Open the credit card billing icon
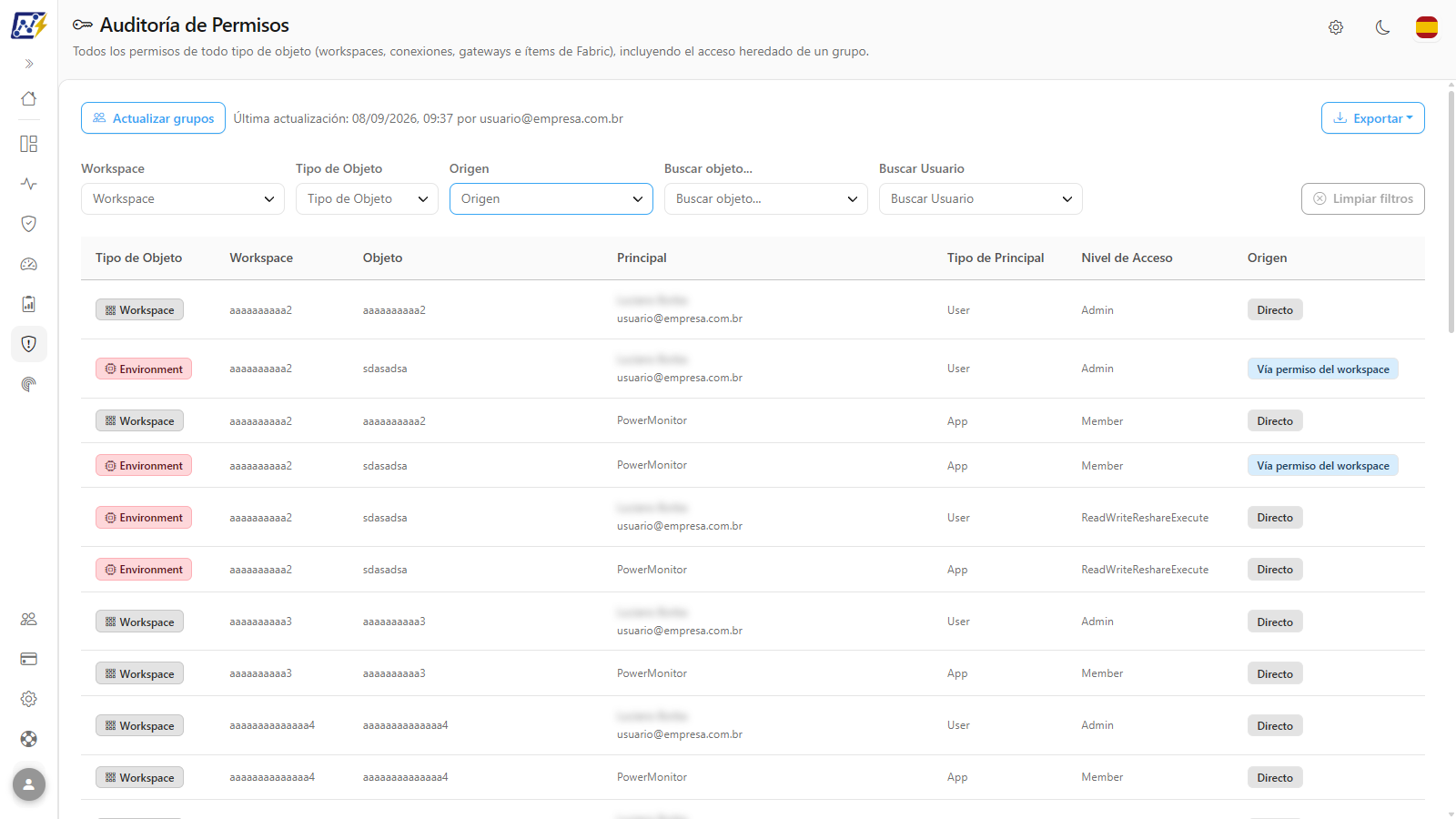 coord(29,659)
